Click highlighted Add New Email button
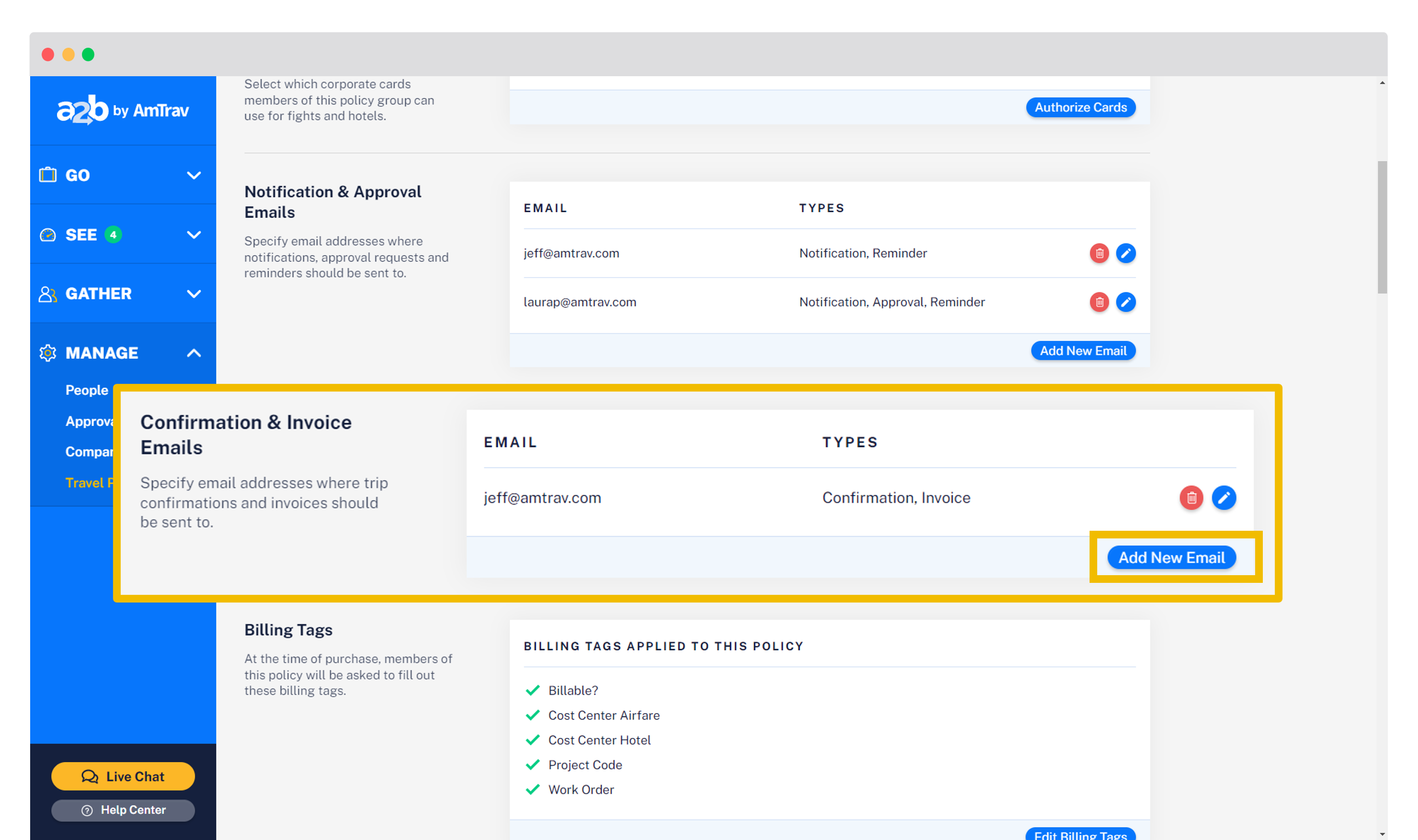1418x840 pixels. [x=1171, y=558]
